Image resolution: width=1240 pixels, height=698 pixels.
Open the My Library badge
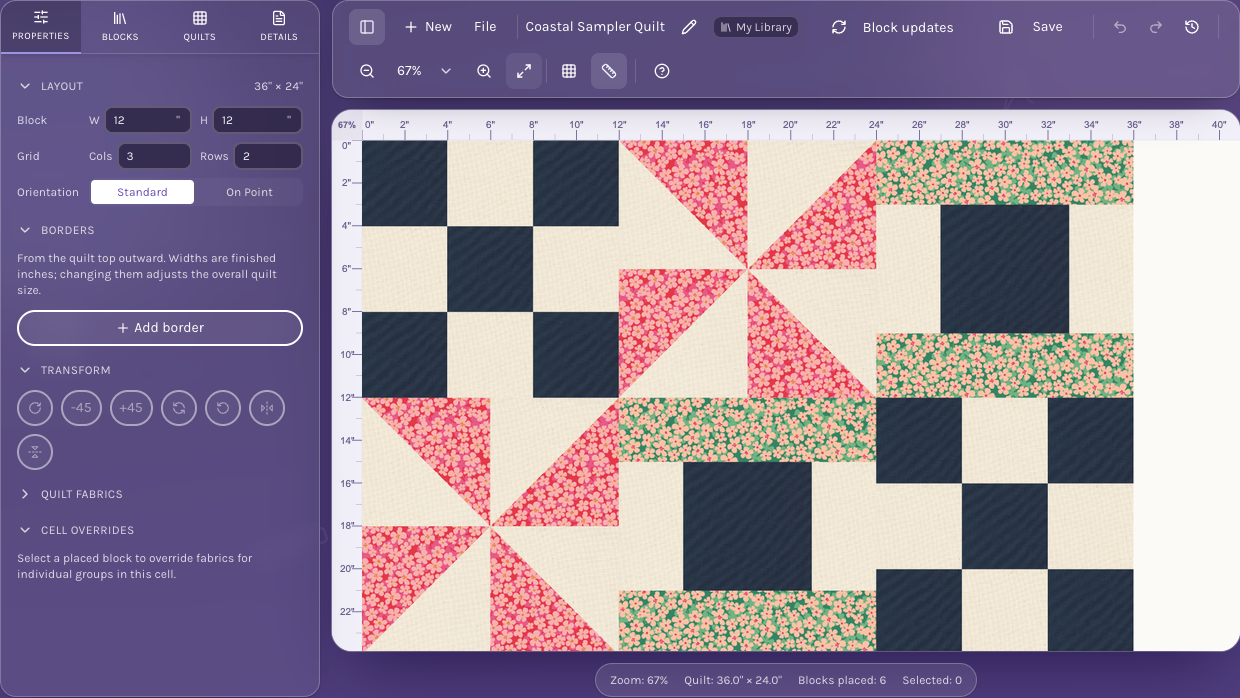756,27
